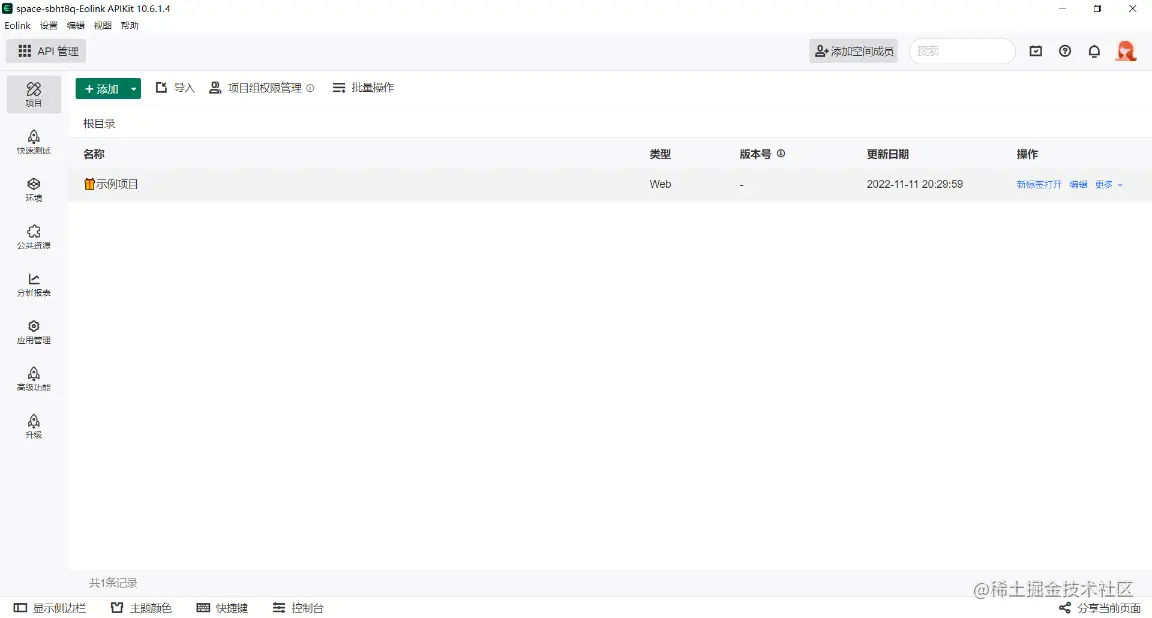Image resolution: width=1152 pixels, height=618 pixels.
Task: Open 主题颜色 to change theme color
Action: 141,607
